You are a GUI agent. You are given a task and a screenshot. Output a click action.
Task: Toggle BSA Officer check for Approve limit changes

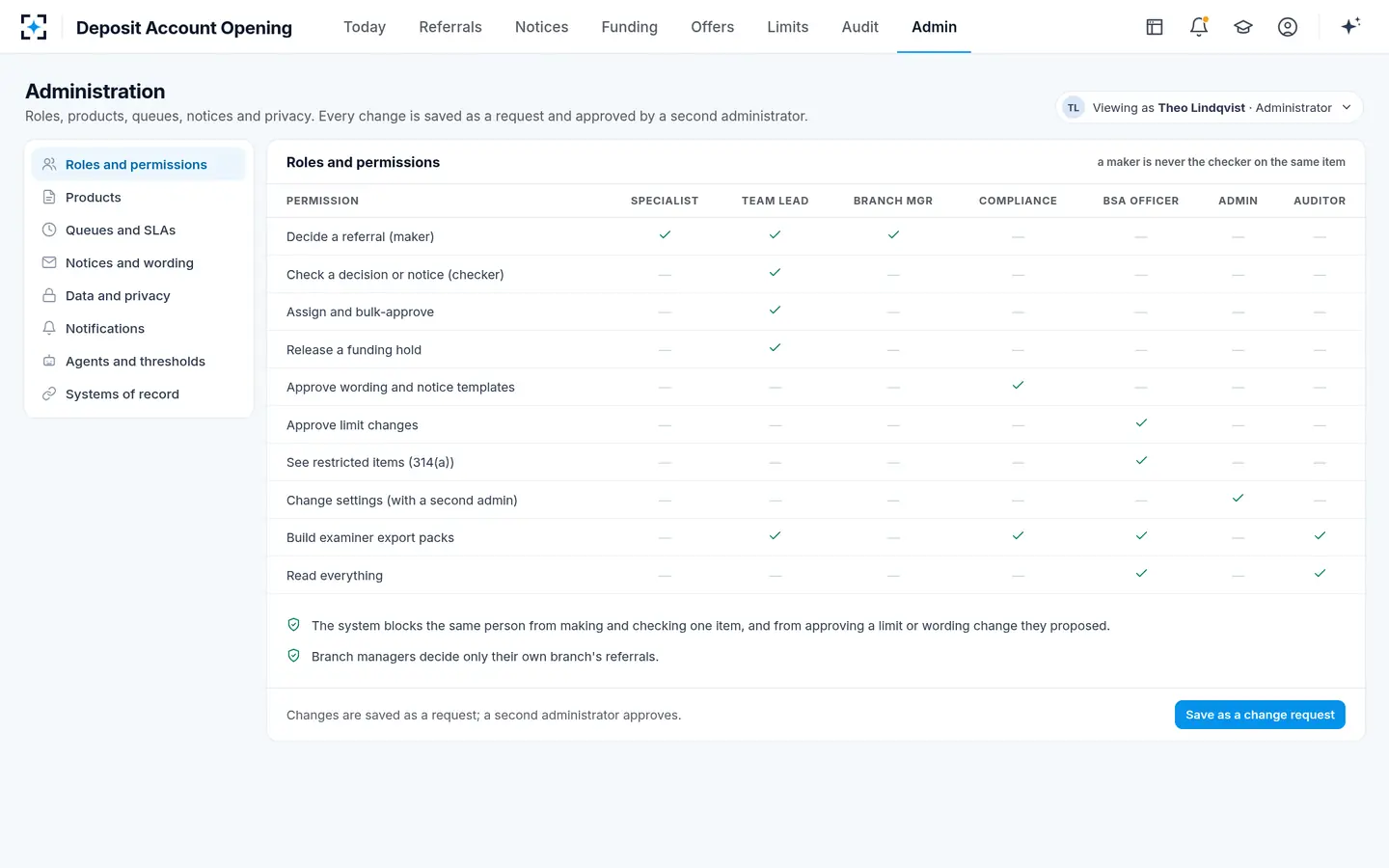click(1141, 422)
